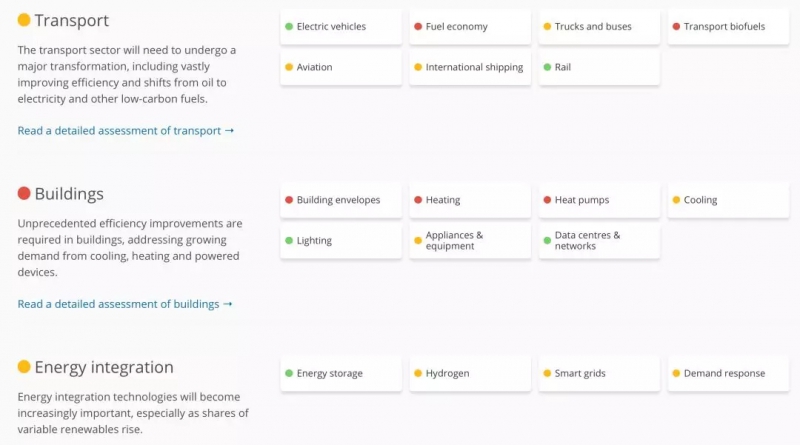Viewport: 800px width, 445px height.
Task: Open the Transport biofuels card
Action: [x=728, y=27]
